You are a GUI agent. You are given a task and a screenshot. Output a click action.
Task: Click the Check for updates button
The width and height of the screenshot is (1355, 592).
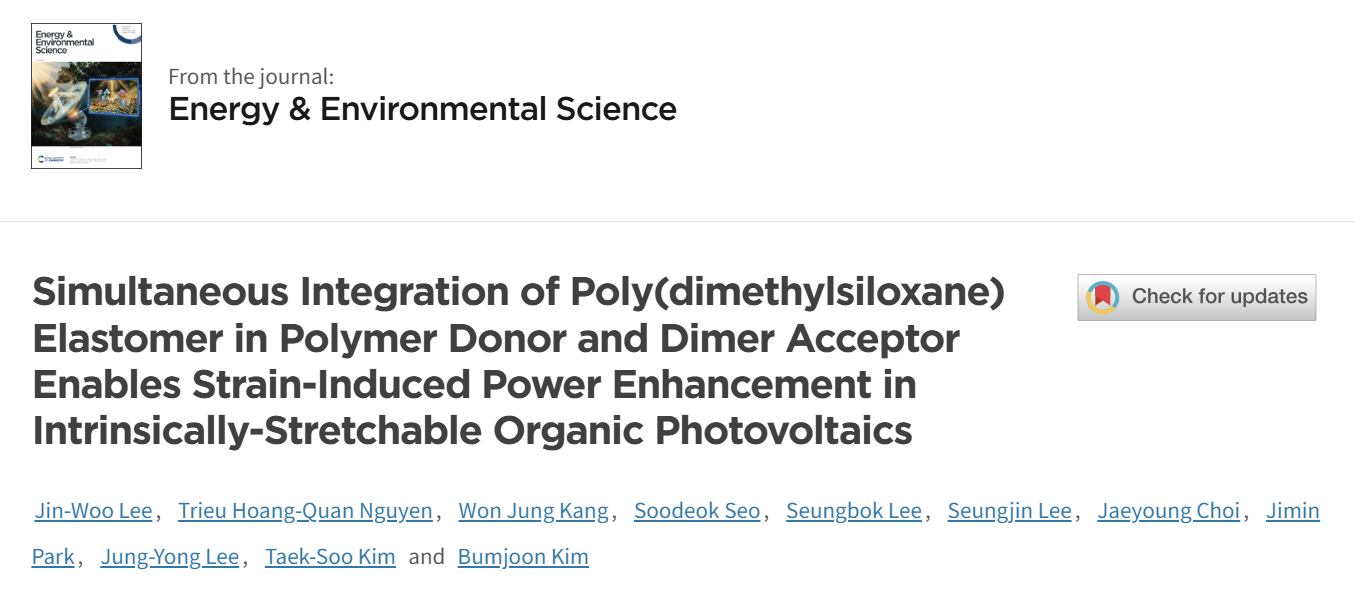[1196, 297]
